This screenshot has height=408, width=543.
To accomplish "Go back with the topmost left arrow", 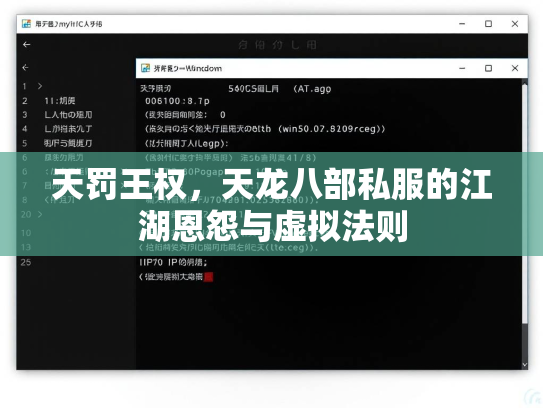I will pos(26,44).
